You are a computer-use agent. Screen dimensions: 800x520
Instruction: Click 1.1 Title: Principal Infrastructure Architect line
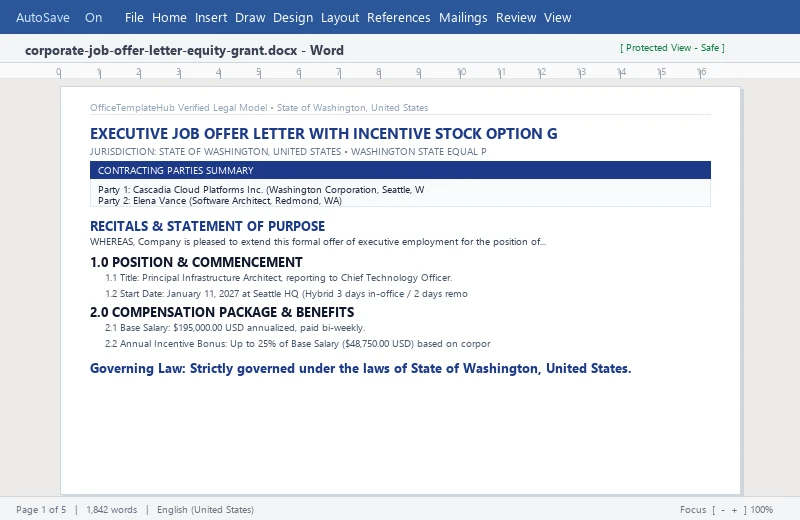coord(279,278)
